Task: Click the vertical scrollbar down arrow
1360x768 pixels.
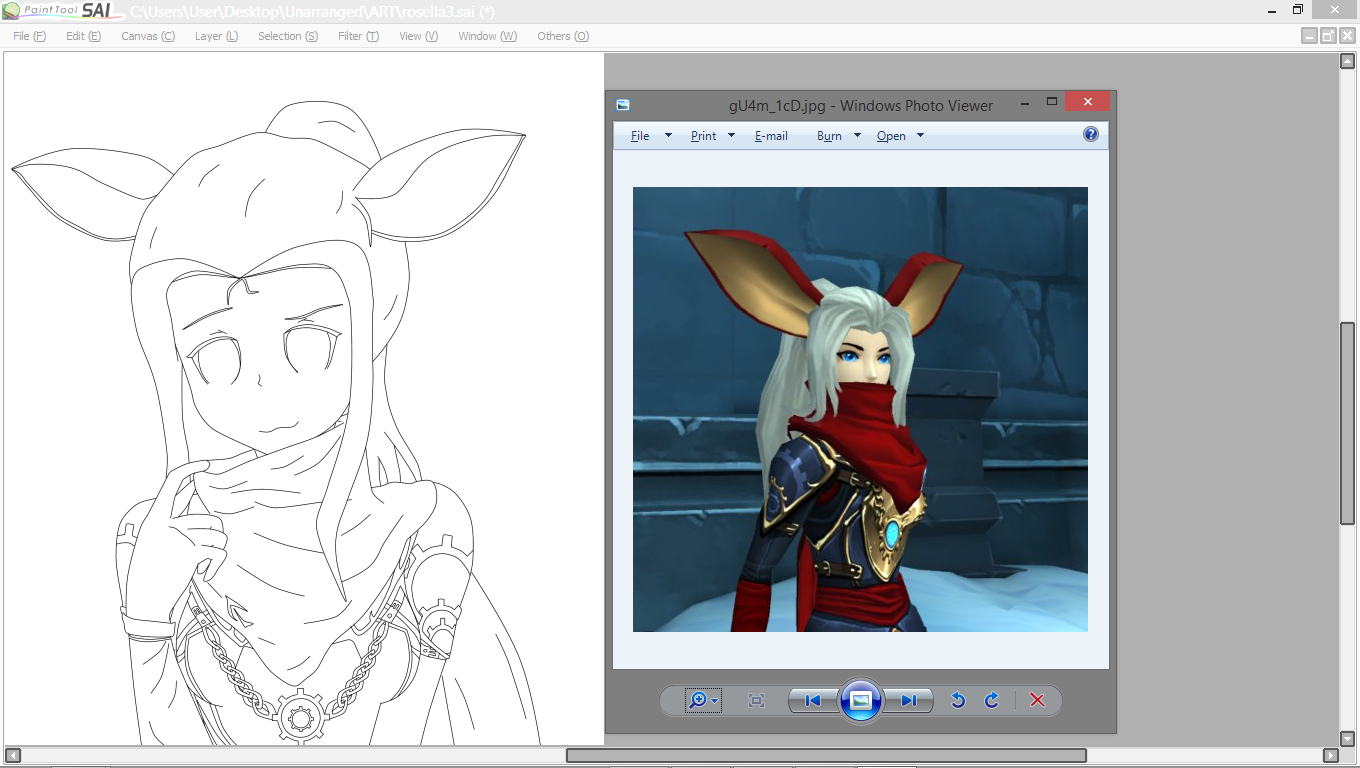Action: 1347,738
